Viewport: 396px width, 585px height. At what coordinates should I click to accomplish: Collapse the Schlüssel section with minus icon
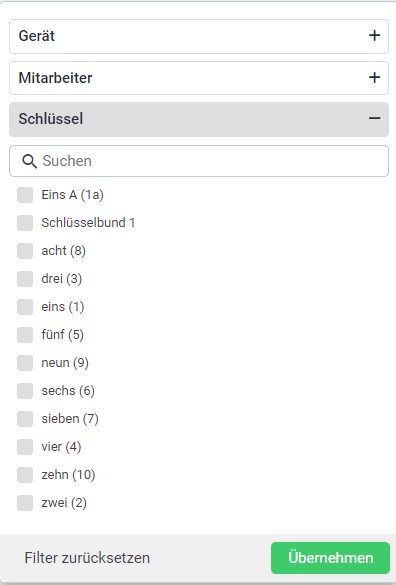click(x=374, y=118)
